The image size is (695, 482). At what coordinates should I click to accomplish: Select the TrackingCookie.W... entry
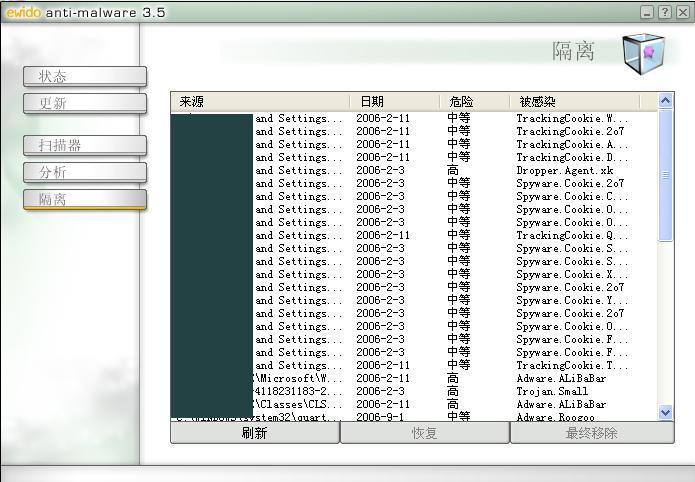(x=572, y=118)
